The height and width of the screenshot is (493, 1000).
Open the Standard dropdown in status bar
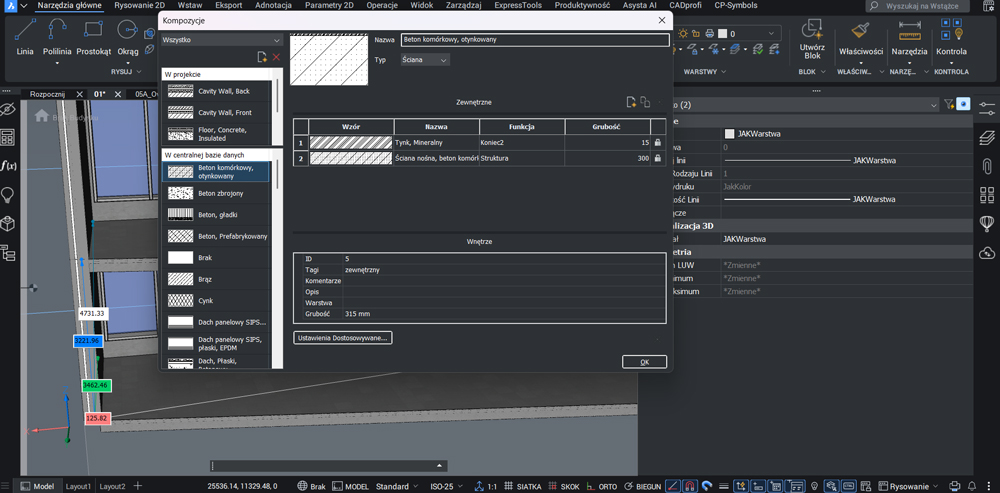tap(397, 487)
